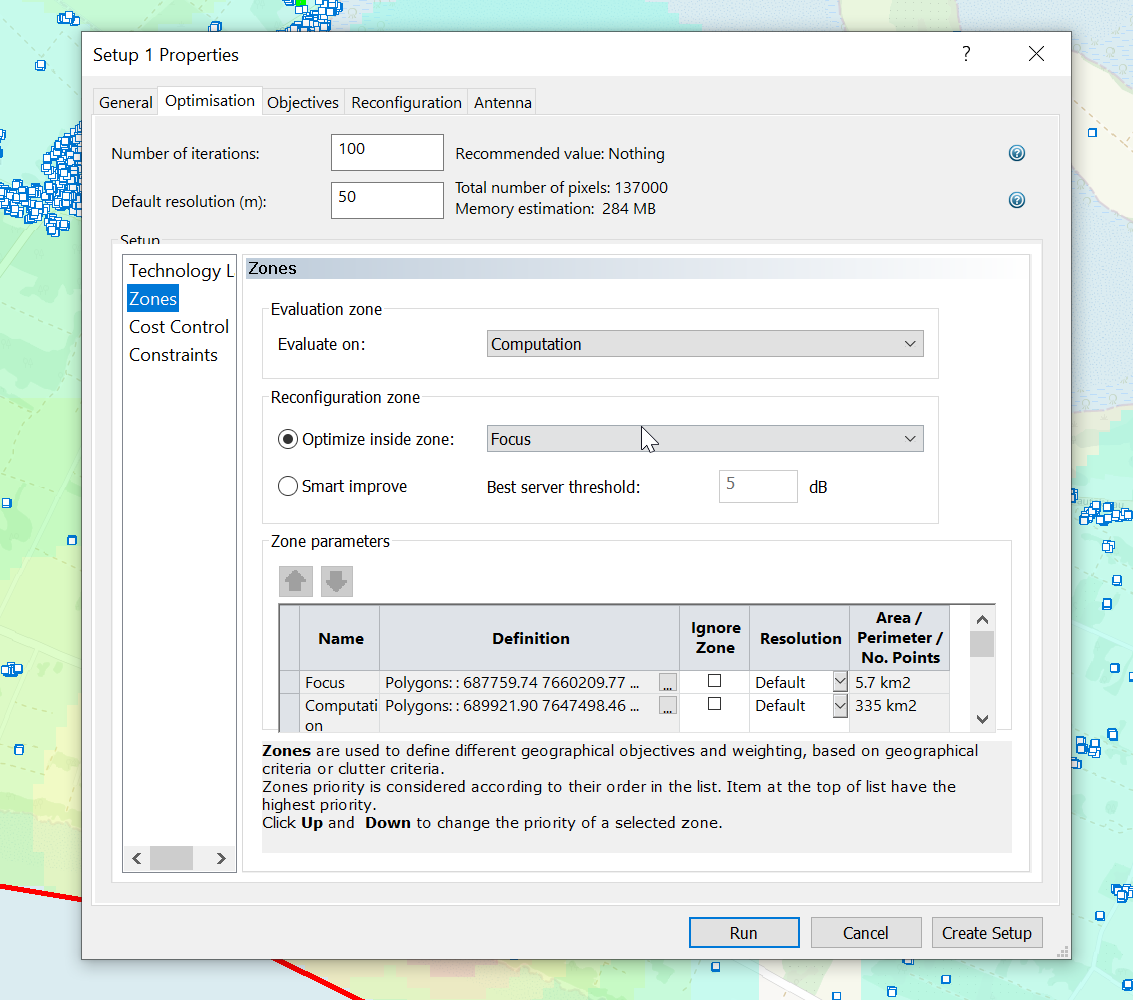The image size is (1133, 1000).
Task: Switch to the Objectives tab
Action: [x=303, y=102]
